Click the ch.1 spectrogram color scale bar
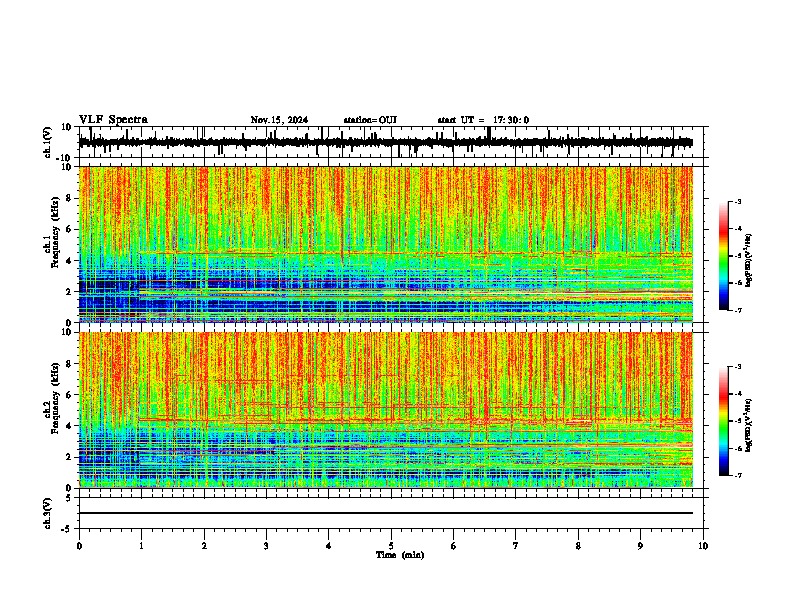Image resolution: width=792 pixels, height=612 pixels. [x=724, y=256]
